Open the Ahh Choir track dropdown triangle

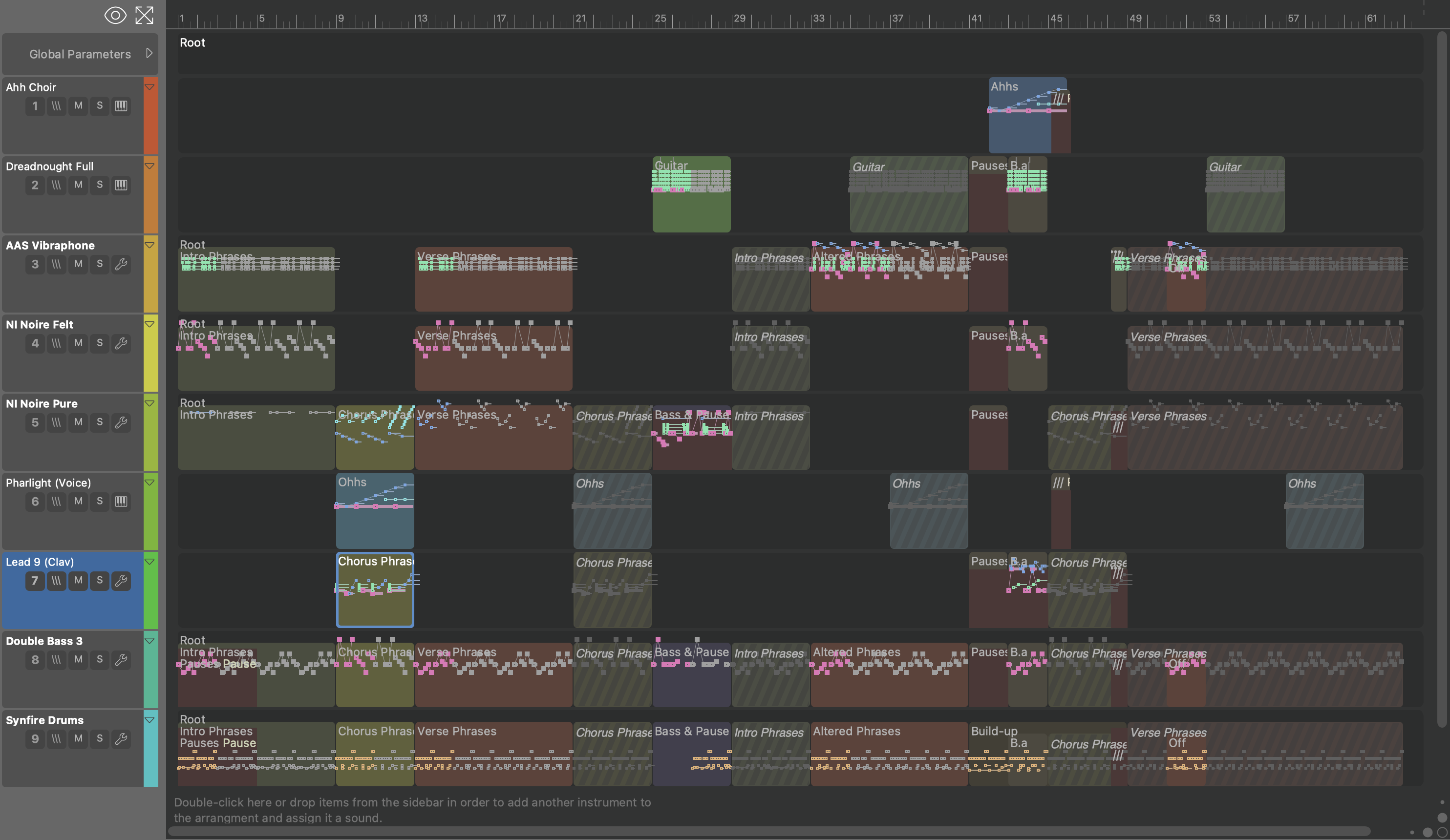149,87
